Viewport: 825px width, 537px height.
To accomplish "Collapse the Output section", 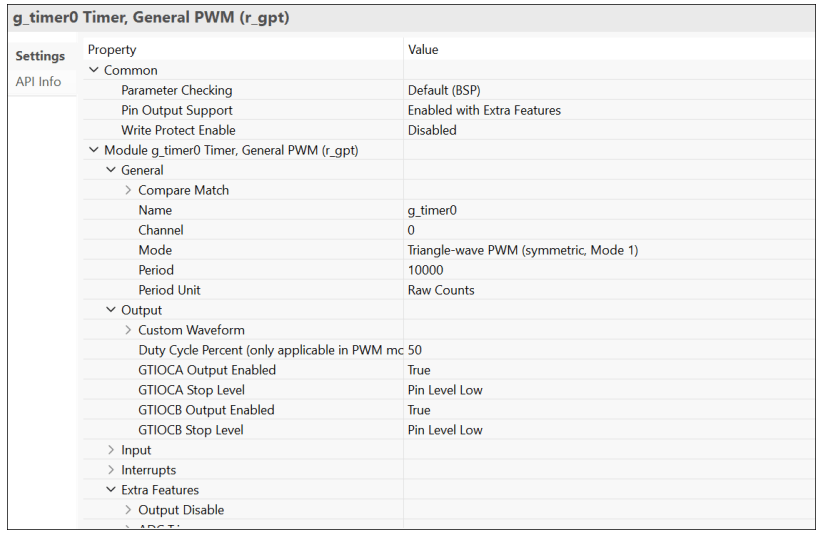I will pyautogui.click(x=111, y=310).
